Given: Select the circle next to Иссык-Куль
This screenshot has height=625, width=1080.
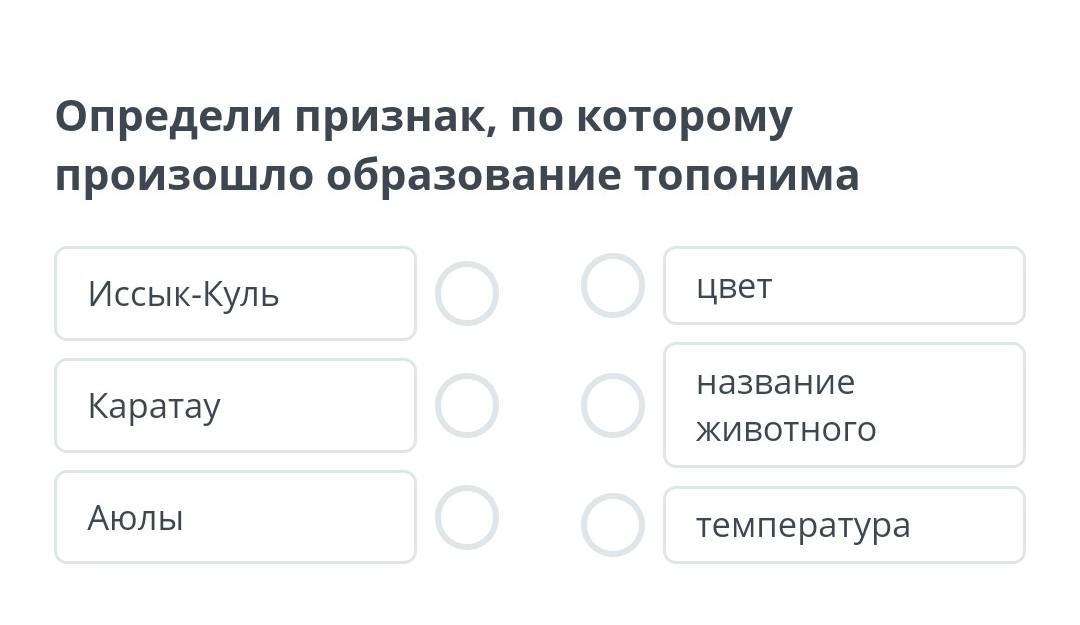Looking at the screenshot, I should click(467, 294).
